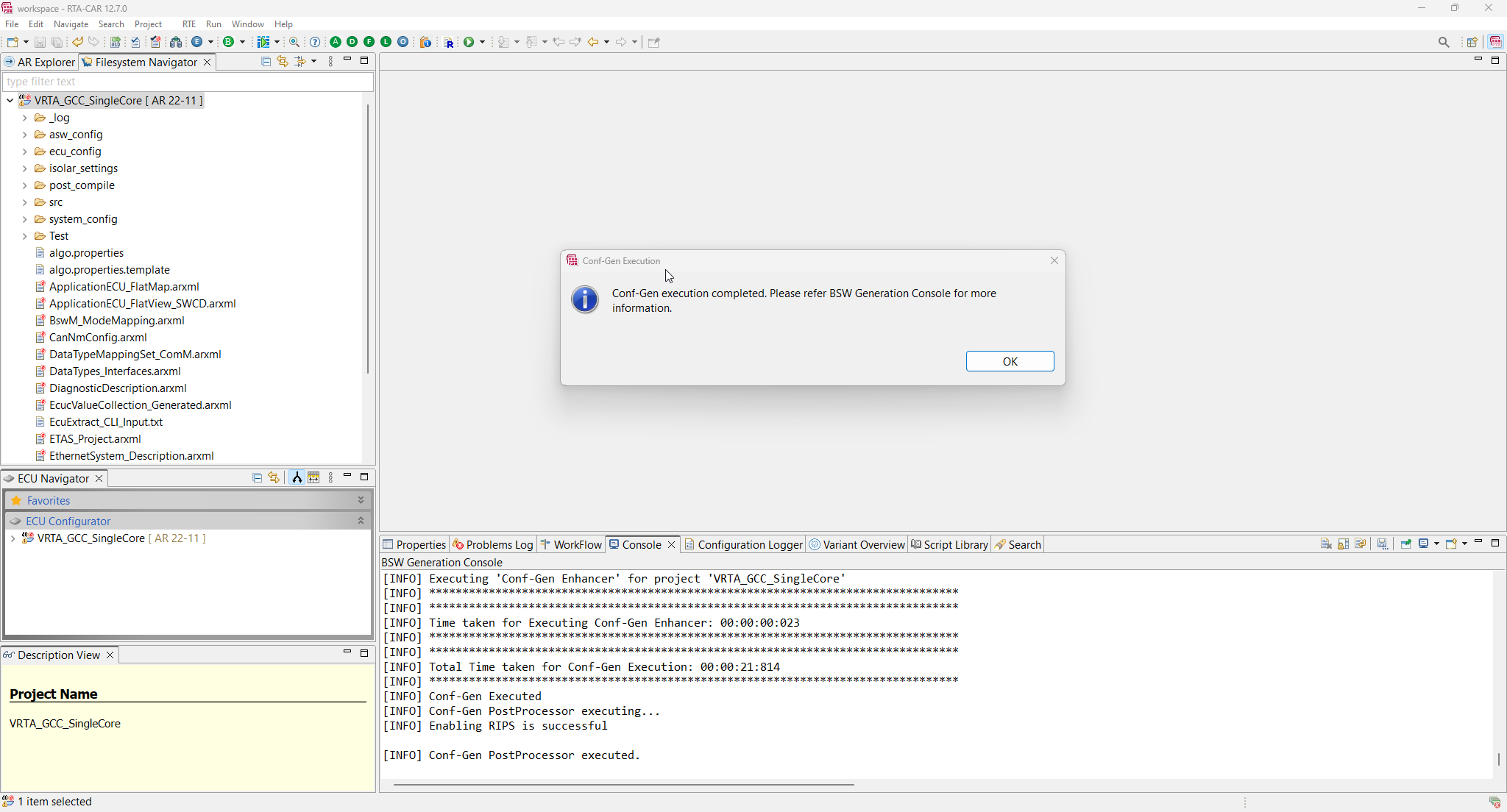This screenshot has width=1507, height=812.
Task: Click the green F circle toolbar icon
Action: pos(369,42)
